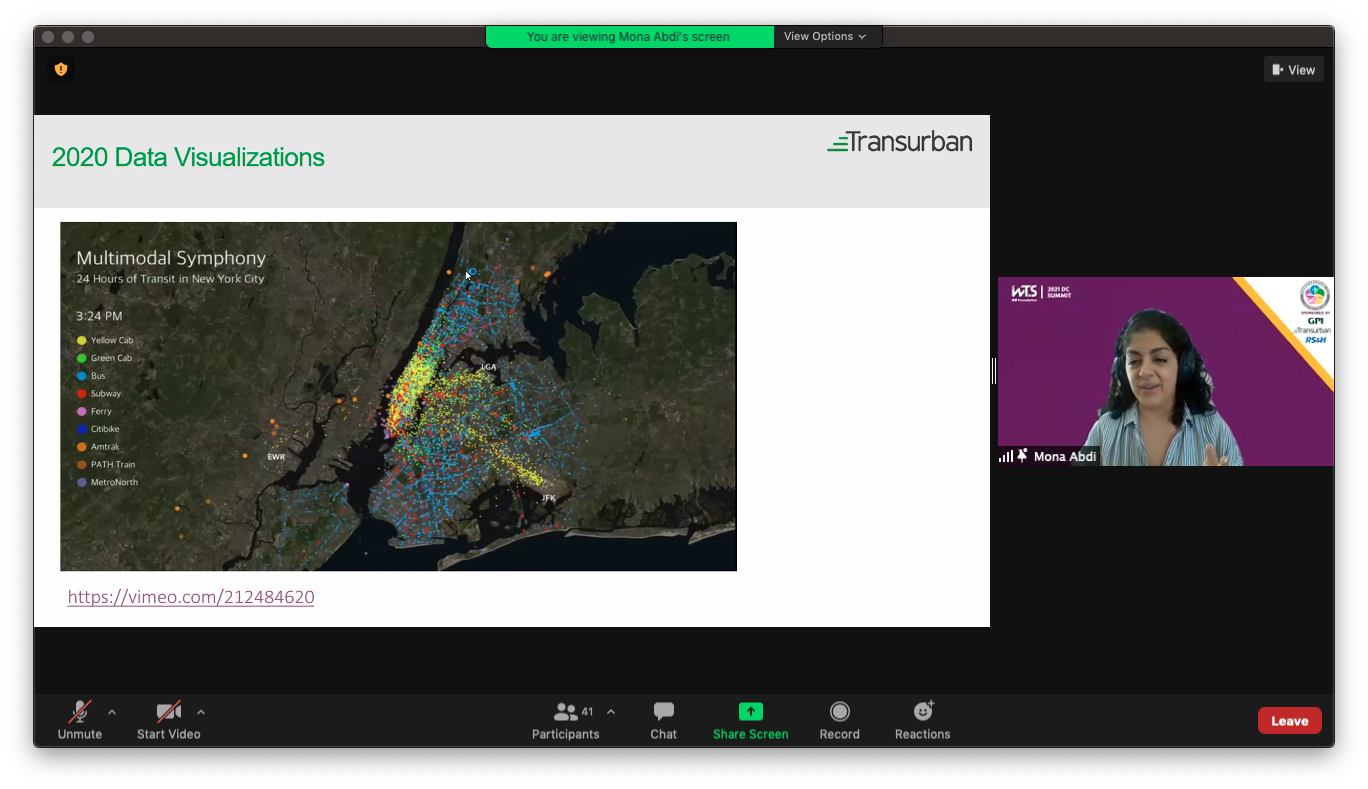Expand the arrow next to Participants
Image resolution: width=1368 pixels, height=789 pixels.
pos(611,712)
